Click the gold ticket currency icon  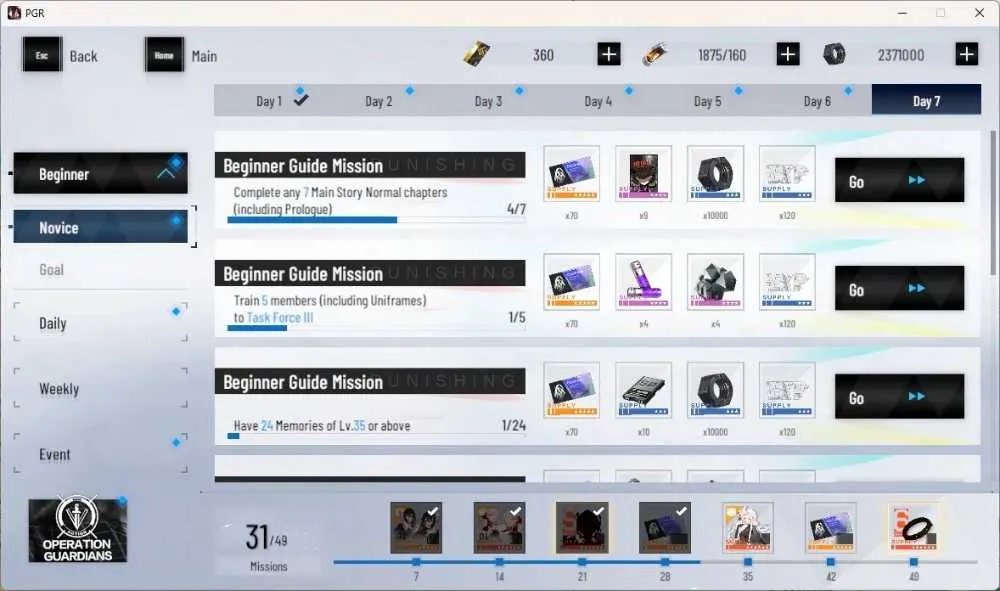point(477,54)
